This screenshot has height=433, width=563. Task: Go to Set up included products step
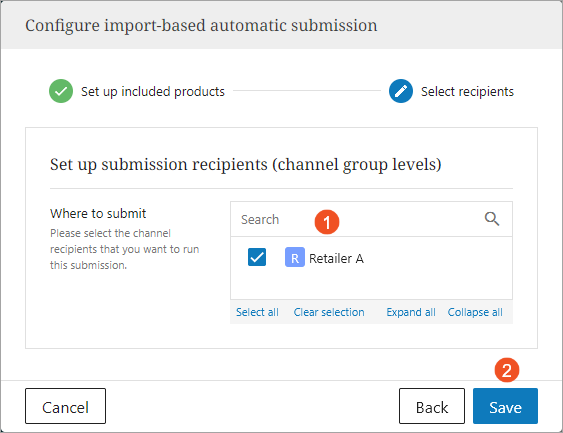[x=153, y=92]
